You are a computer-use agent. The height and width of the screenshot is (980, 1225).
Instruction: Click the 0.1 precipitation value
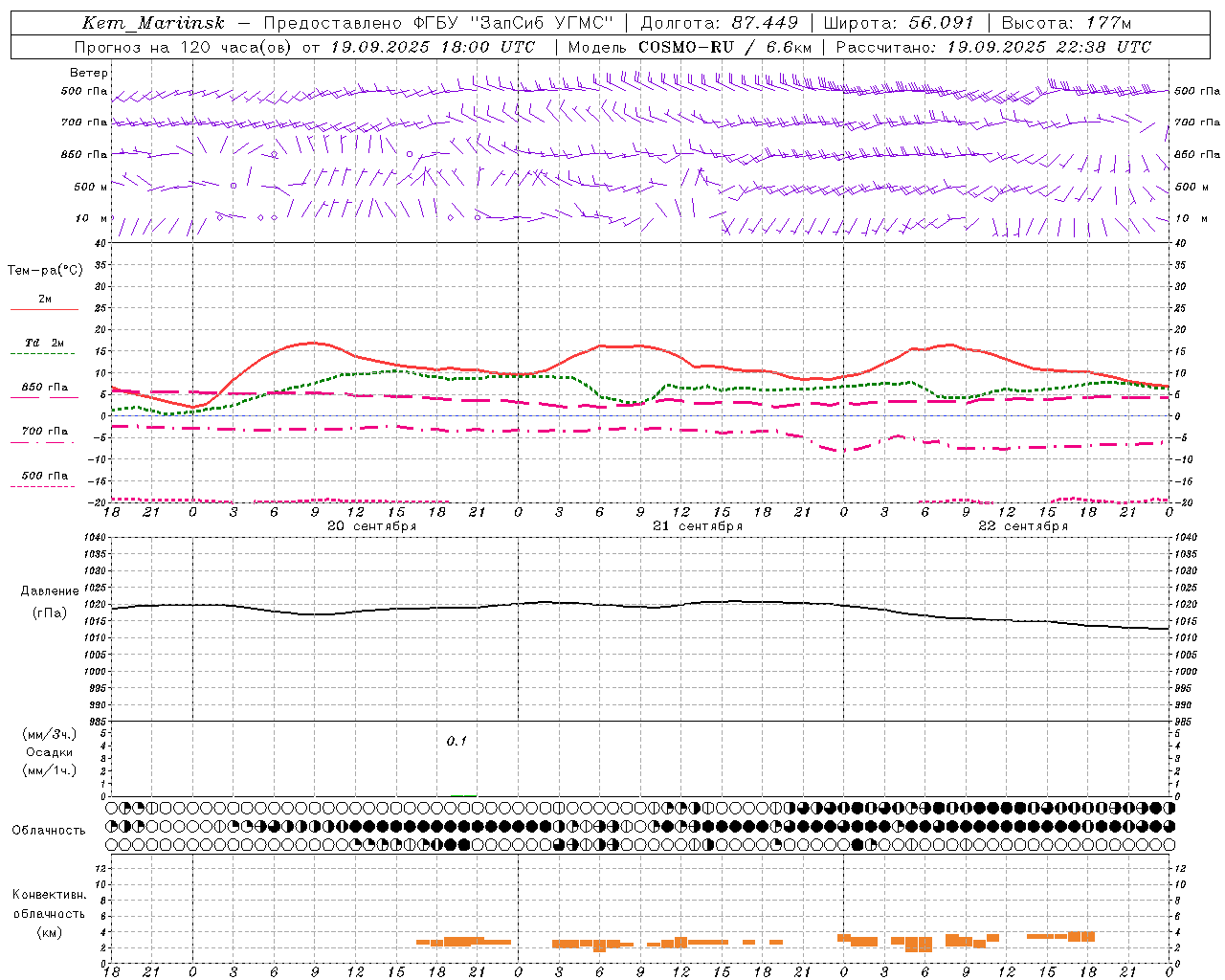tap(457, 741)
